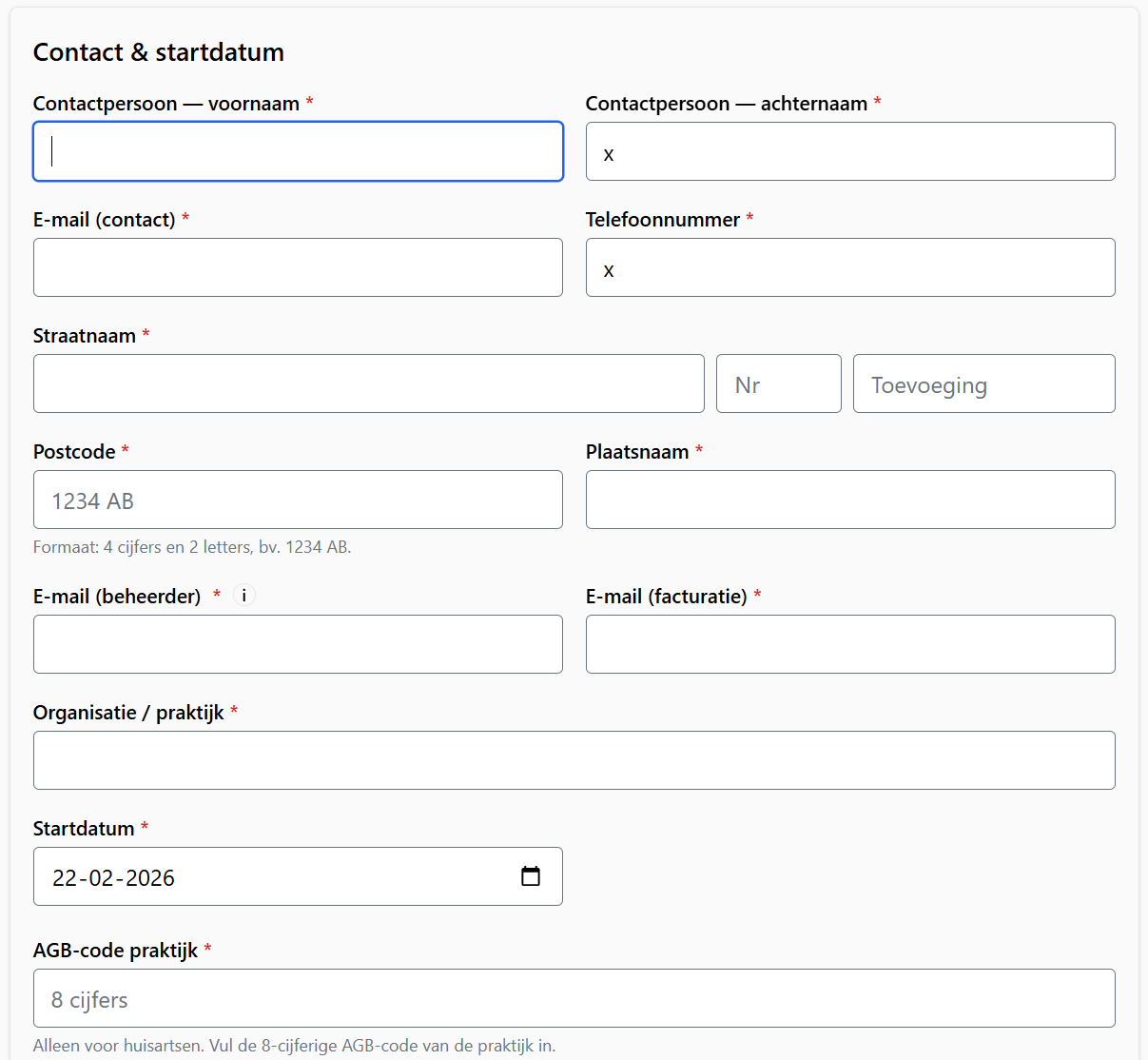Click the info icon beside E-mail (beheerder)

(244, 596)
